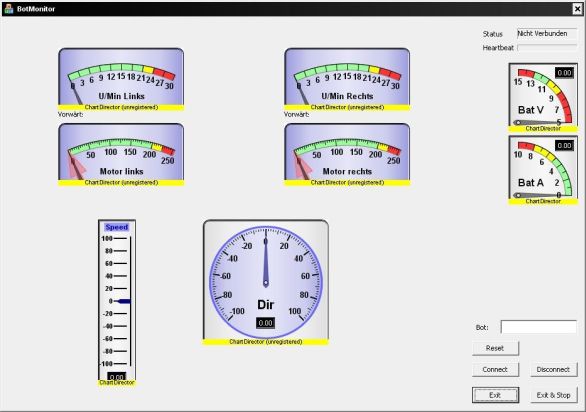The image size is (586, 412).
Task: Click the Connect button
Action: point(495,369)
